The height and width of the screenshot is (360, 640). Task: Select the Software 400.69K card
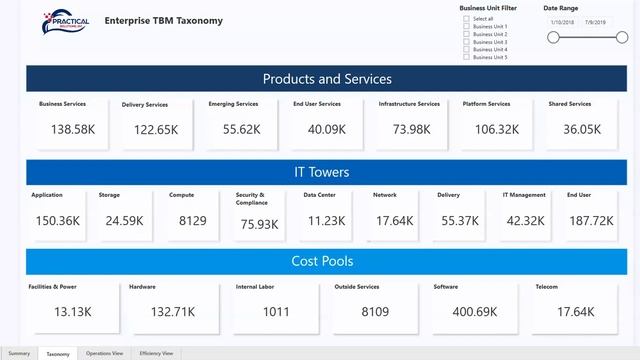point(475,308)
